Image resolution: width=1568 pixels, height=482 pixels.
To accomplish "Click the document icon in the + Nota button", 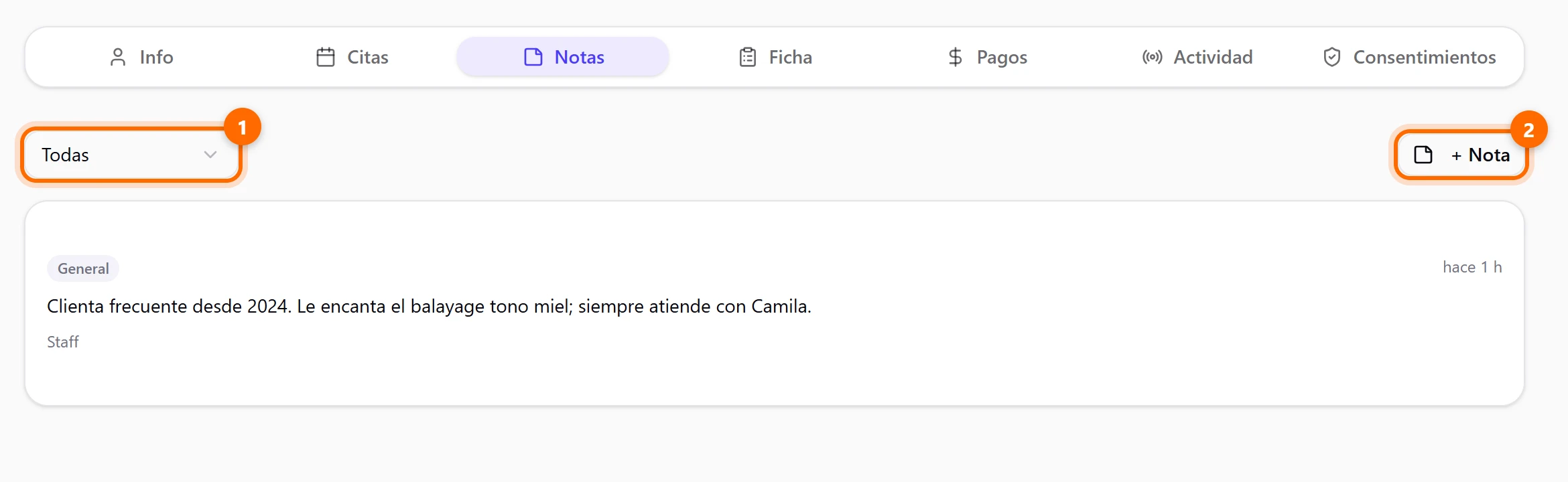I will click(x=1423, y=155).
